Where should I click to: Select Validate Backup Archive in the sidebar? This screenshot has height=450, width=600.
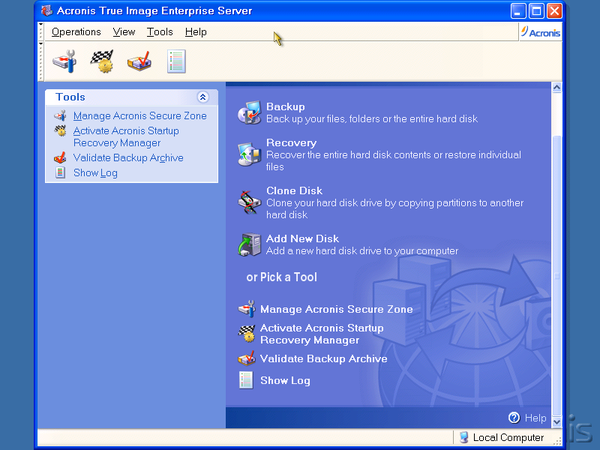pyautogui.click(x=128, y=158)
